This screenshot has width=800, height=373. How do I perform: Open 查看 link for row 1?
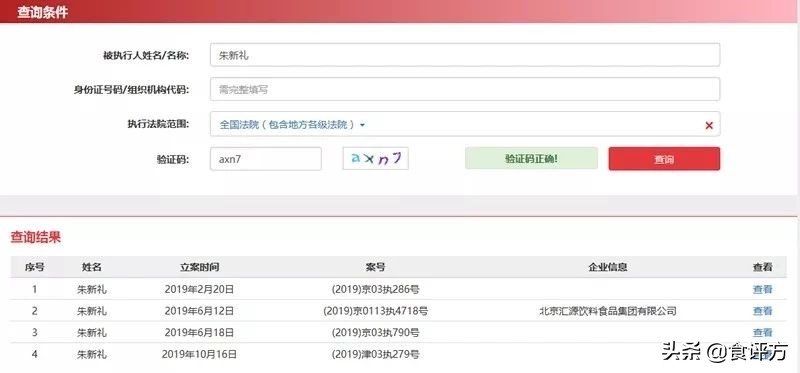tap(762, 289)
